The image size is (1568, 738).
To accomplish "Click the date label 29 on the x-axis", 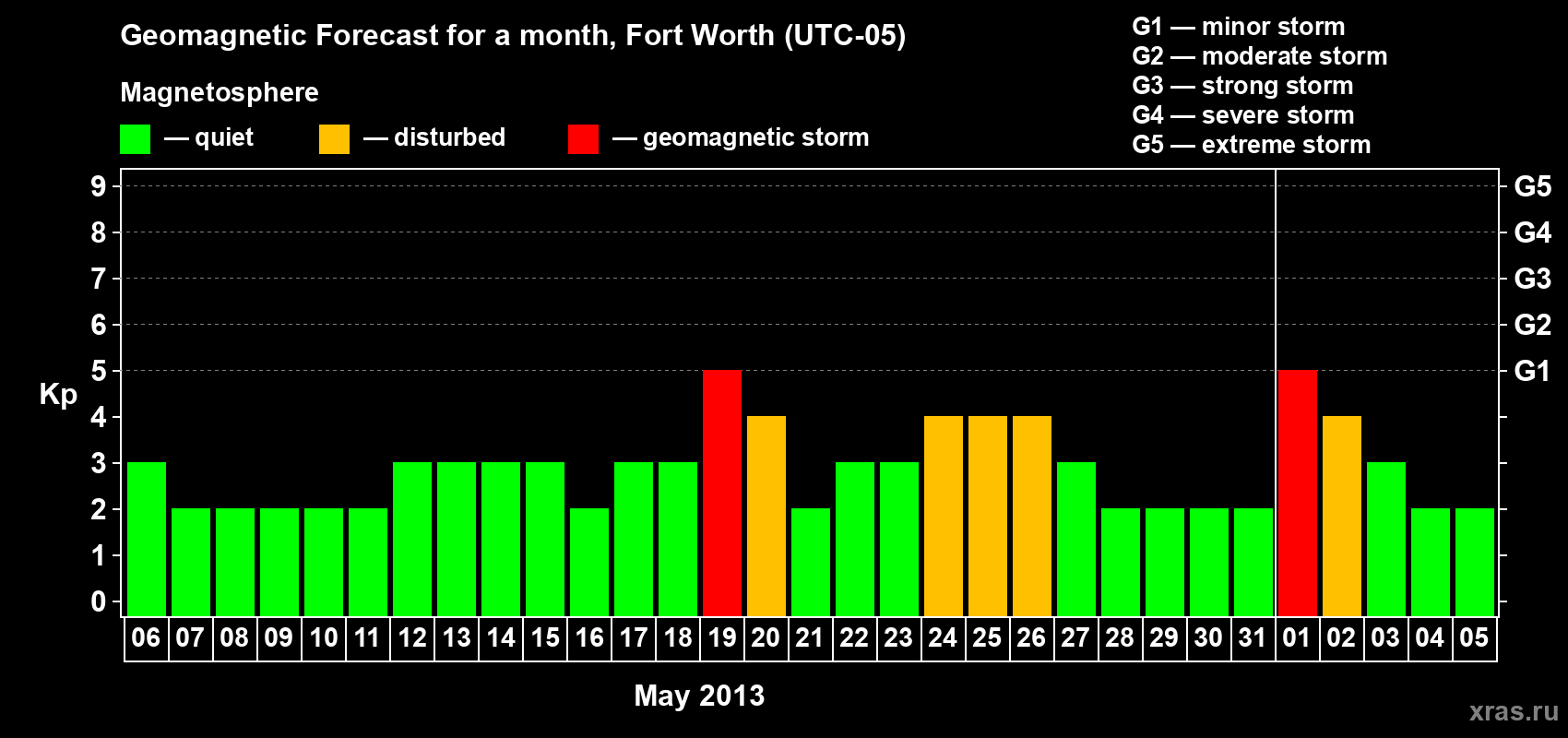I will pos(1164,638).
